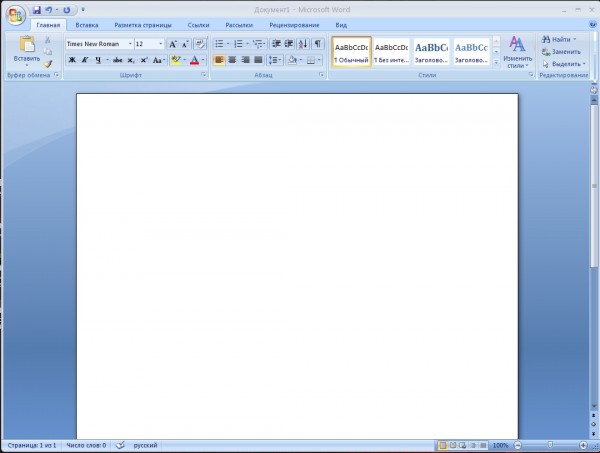Click the Change Styles (Изменить стили) icon
Viewport: 600px width, 453px height.
(x=517, y=44)
